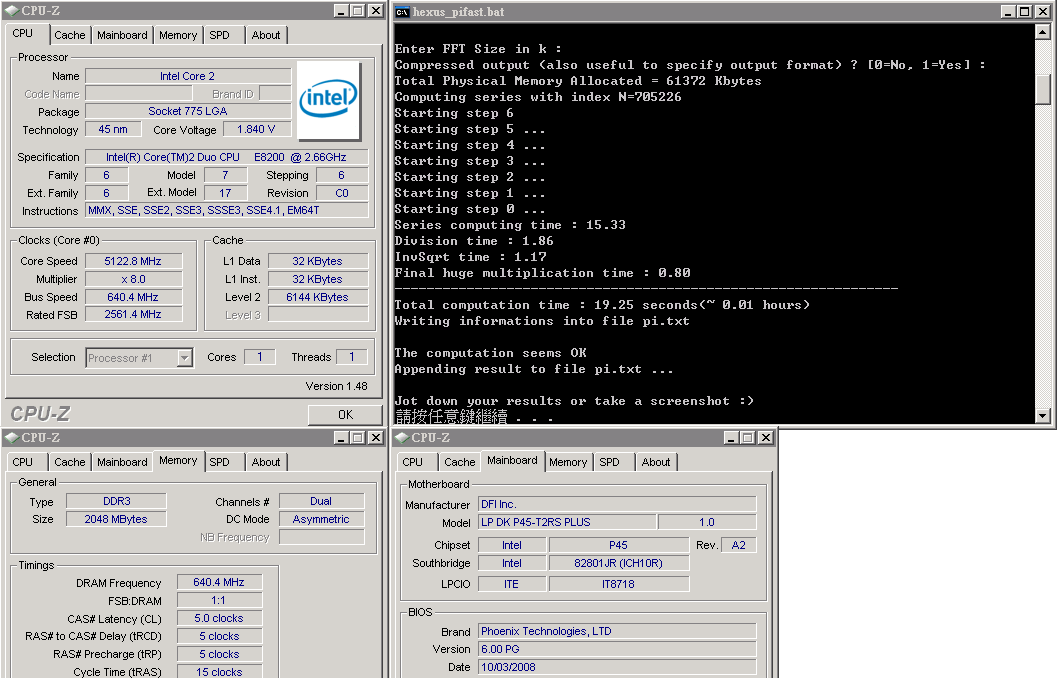
Task: Close the top CPU-Z CPU window
Action: [375, 11]
